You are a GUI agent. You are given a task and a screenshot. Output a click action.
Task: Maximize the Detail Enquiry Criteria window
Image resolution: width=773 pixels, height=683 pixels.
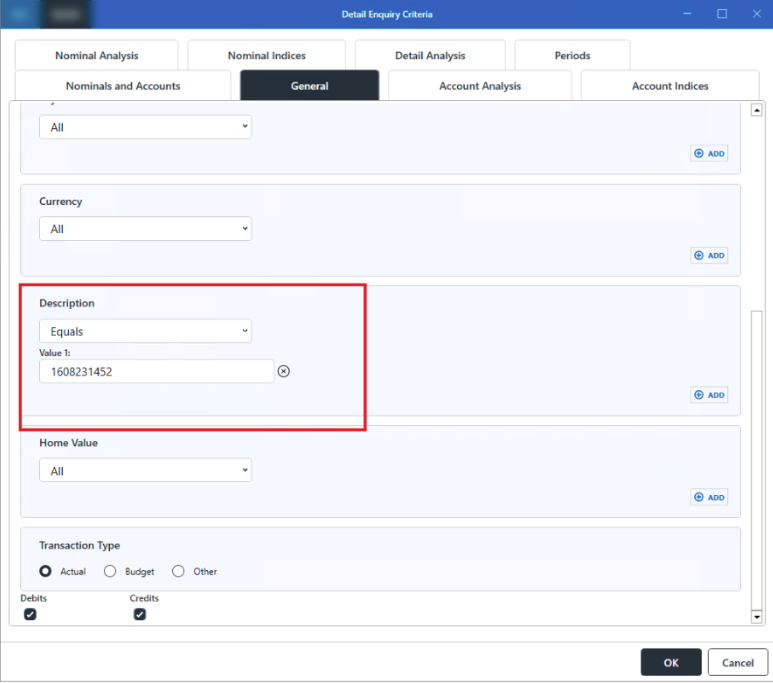tap(722, 14)
